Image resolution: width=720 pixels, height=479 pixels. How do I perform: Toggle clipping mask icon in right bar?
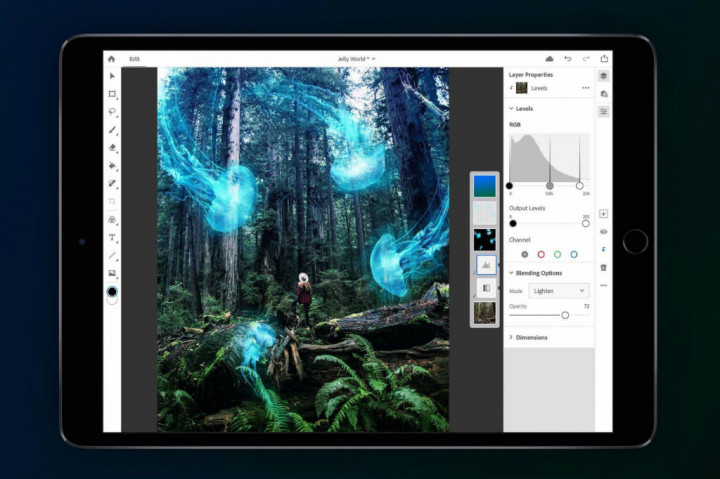pyautogui.click(x=604, y=249)
